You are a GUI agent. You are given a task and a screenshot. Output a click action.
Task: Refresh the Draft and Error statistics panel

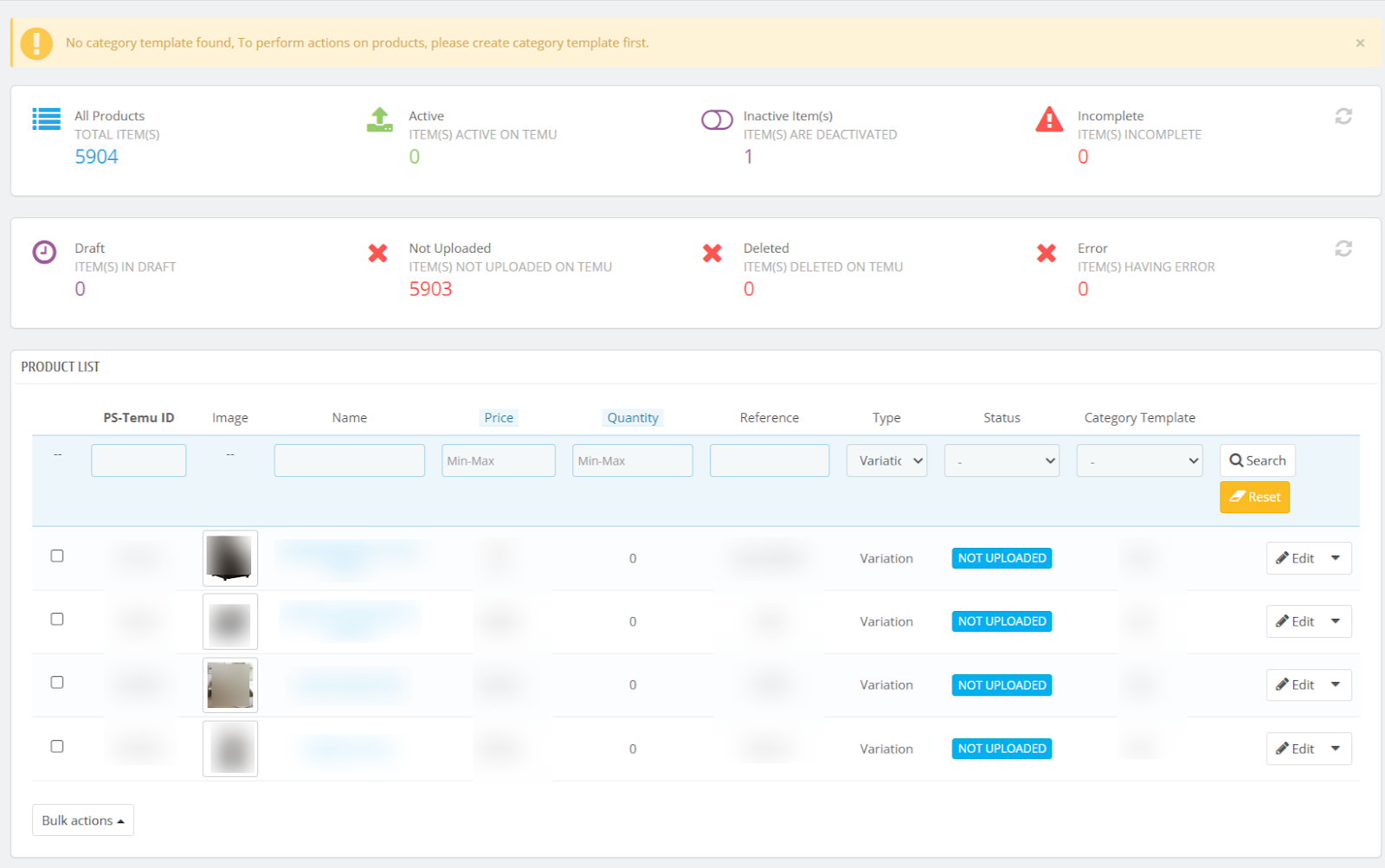point(1343,248)
